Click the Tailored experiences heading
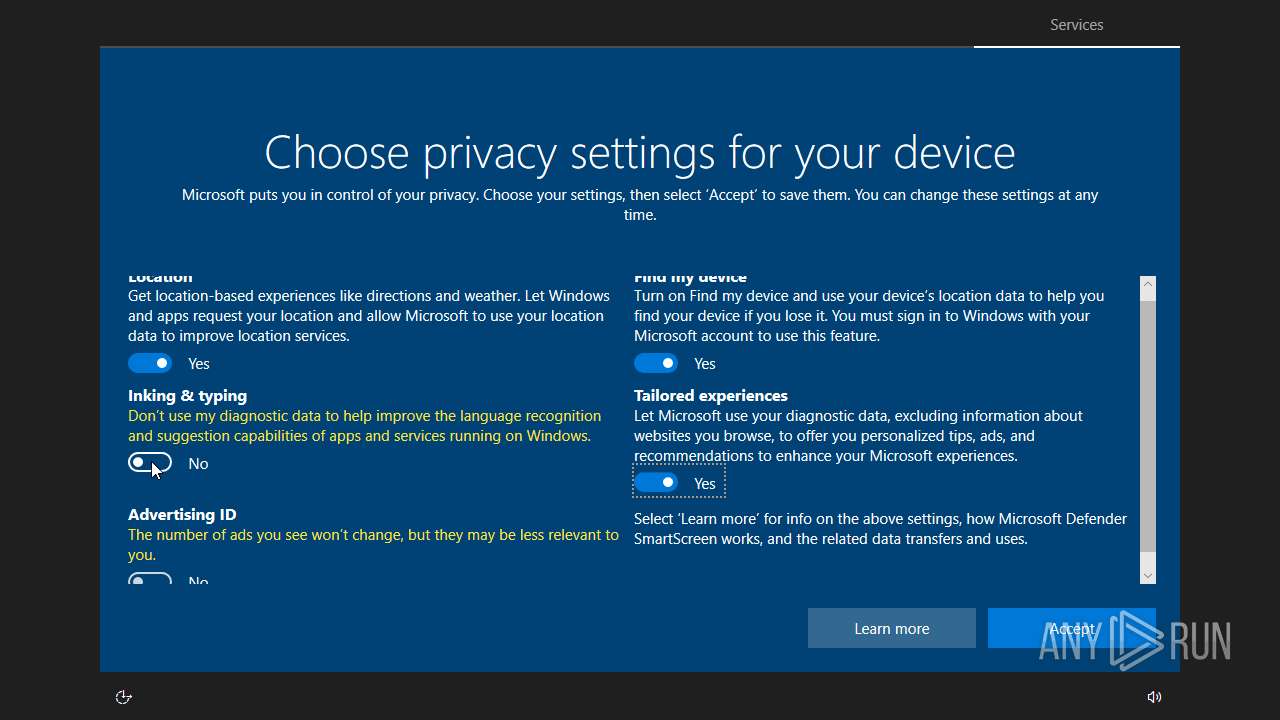Image resolution: width=1280 pixels, height=720 pixels. [710, 395]
